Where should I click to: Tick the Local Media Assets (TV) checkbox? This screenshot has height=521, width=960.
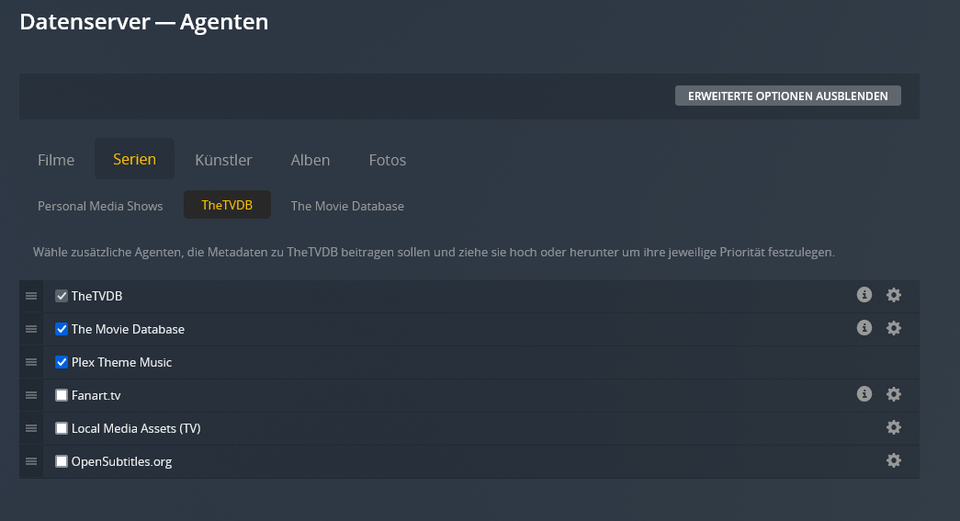(x=62, y=428)
